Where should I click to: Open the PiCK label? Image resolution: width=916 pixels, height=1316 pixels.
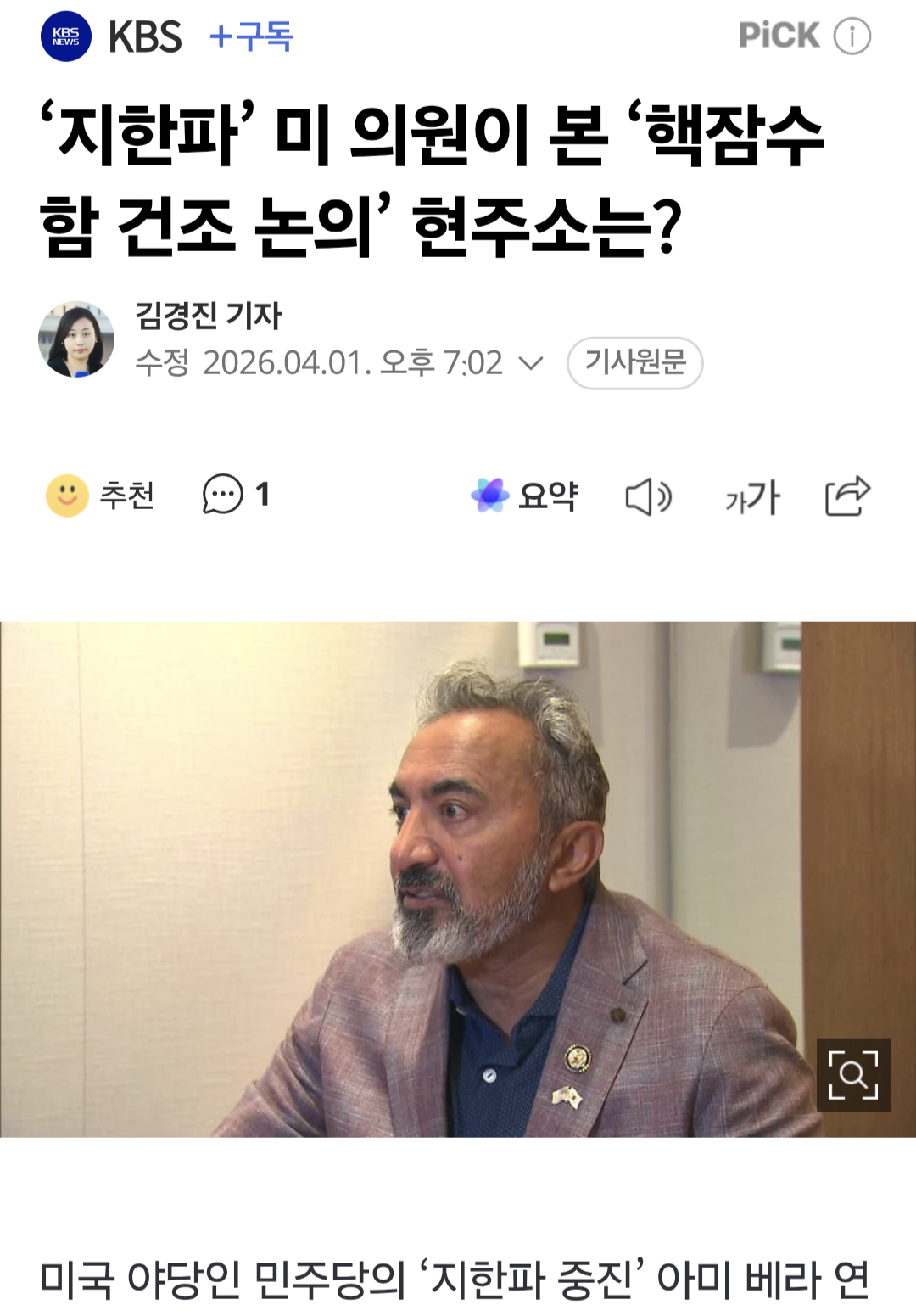click(779, 36)
